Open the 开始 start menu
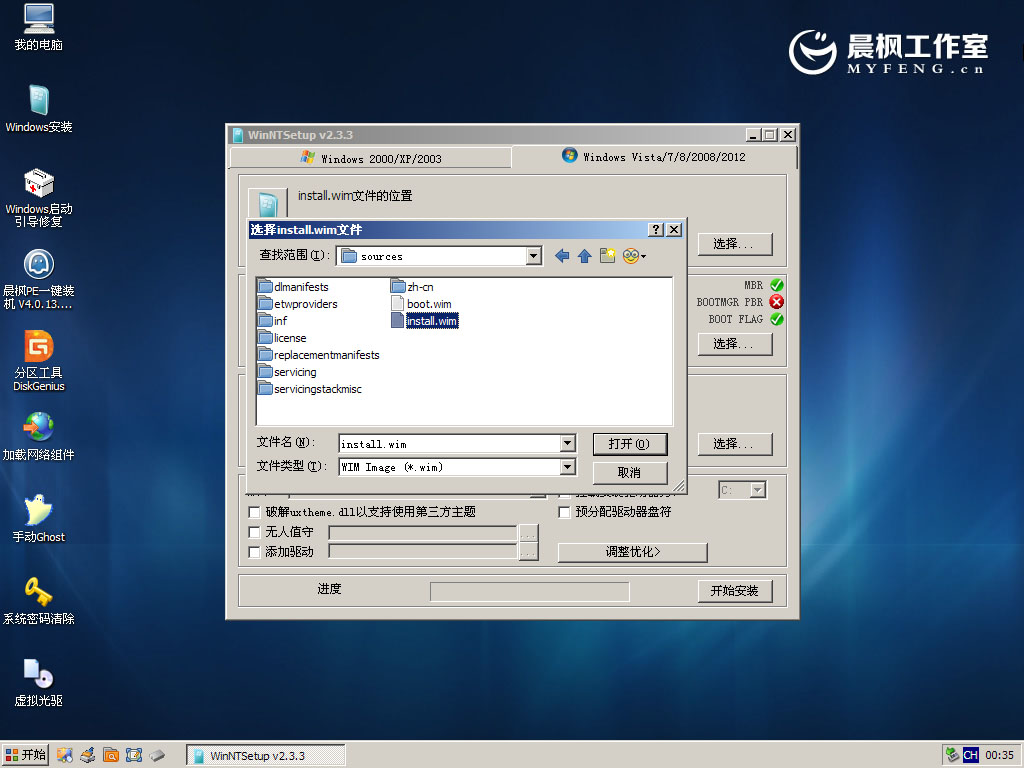 coord(25,755)
